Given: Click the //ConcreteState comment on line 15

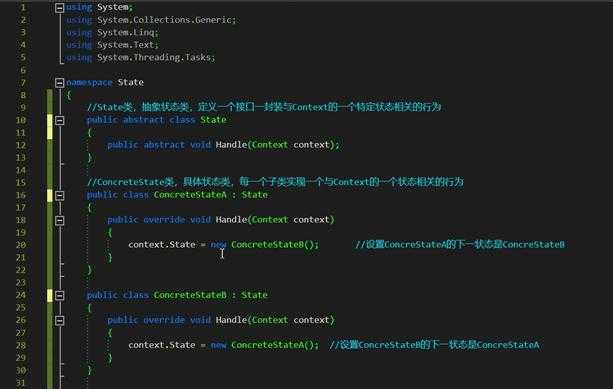Looking at the screenshot, I should click(x=275, y=182).
